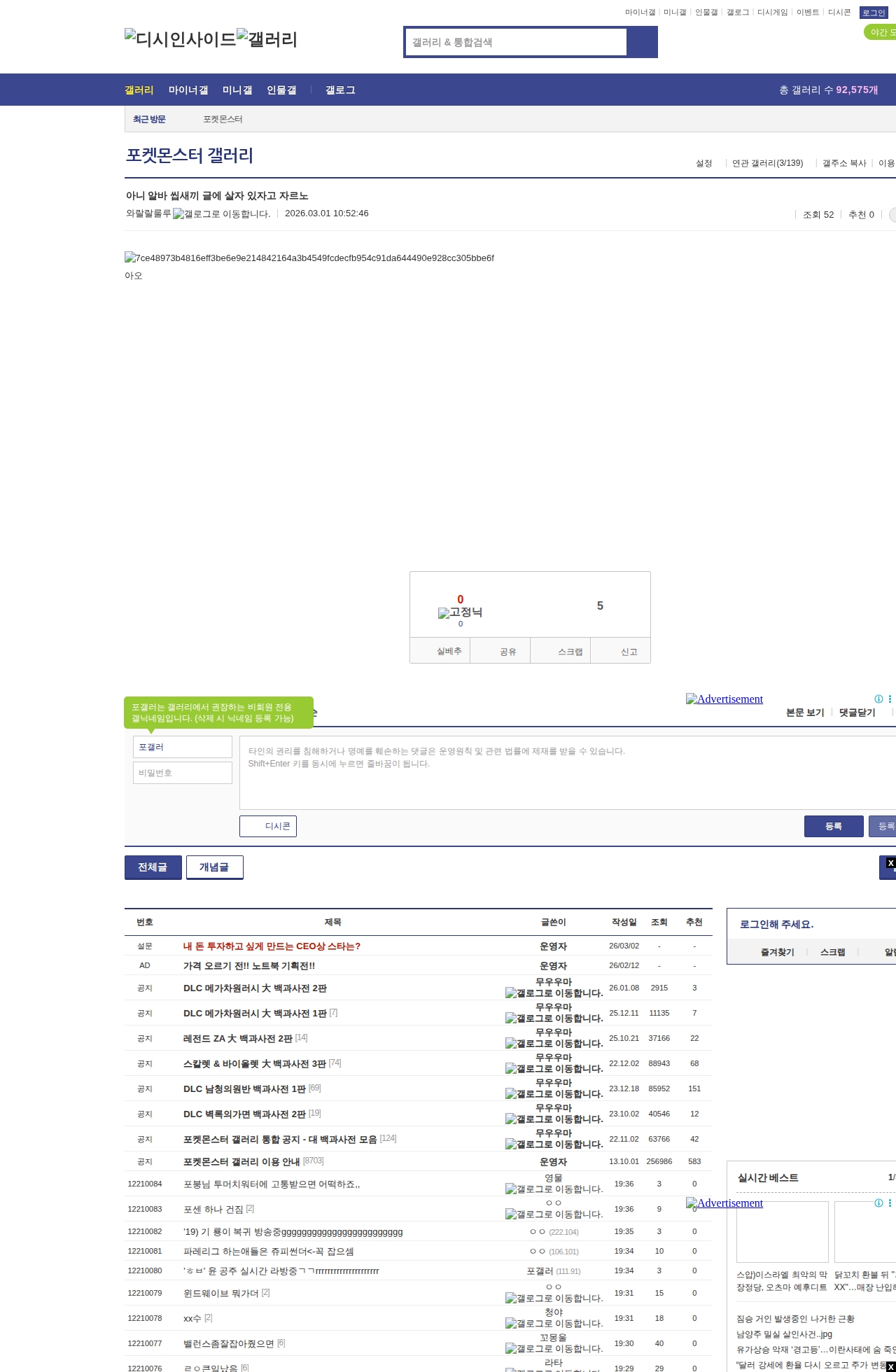Switch to the 개념글 tab
The height and width of the screenshot is (1372, 896).
click(215, 867)
